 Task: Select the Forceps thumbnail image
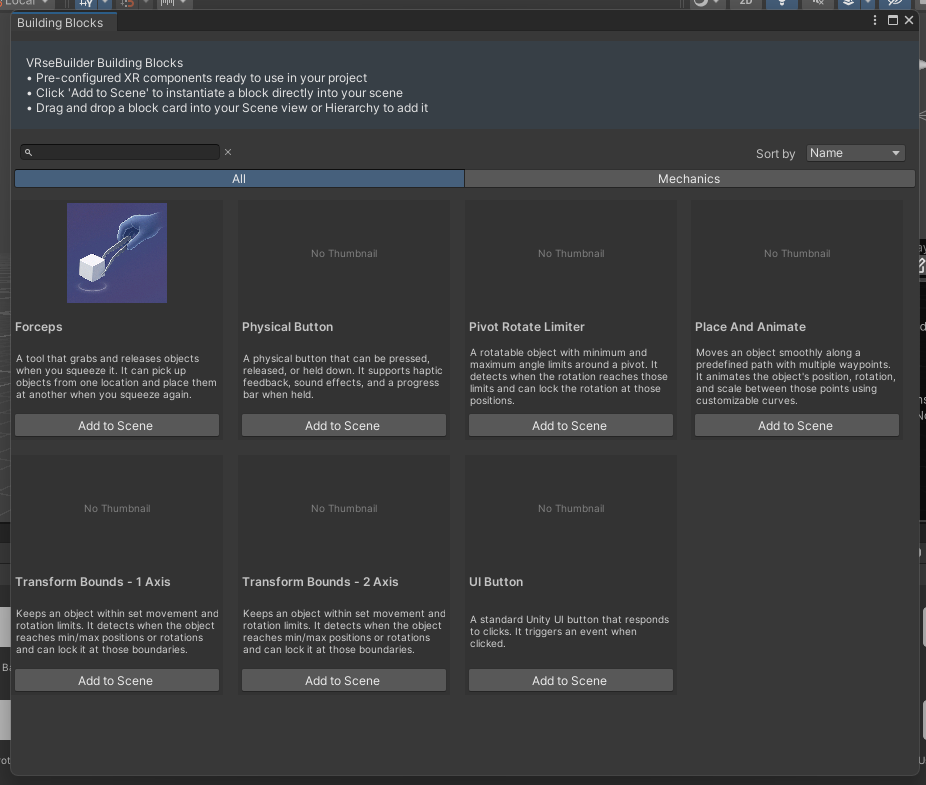117,253
